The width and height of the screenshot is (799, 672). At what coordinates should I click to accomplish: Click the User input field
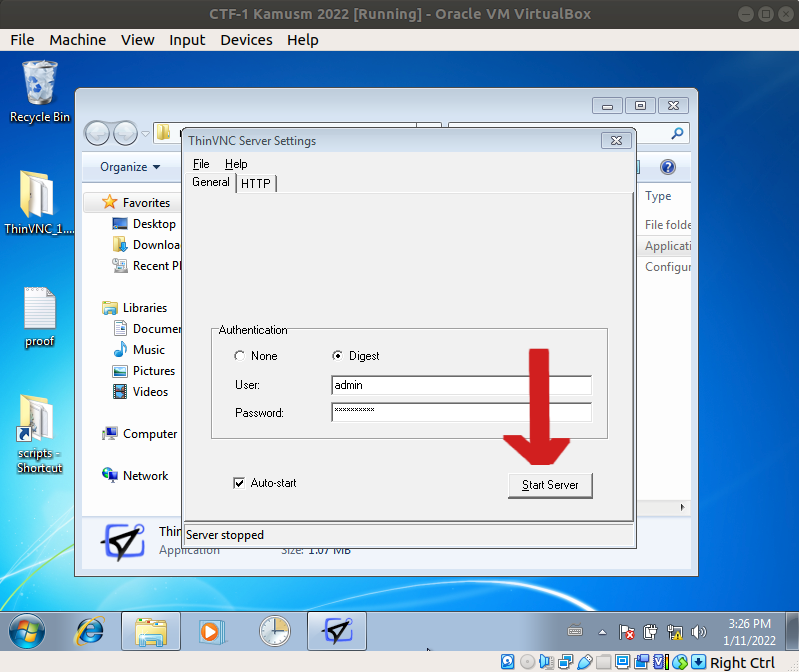[x=461, y=385]
